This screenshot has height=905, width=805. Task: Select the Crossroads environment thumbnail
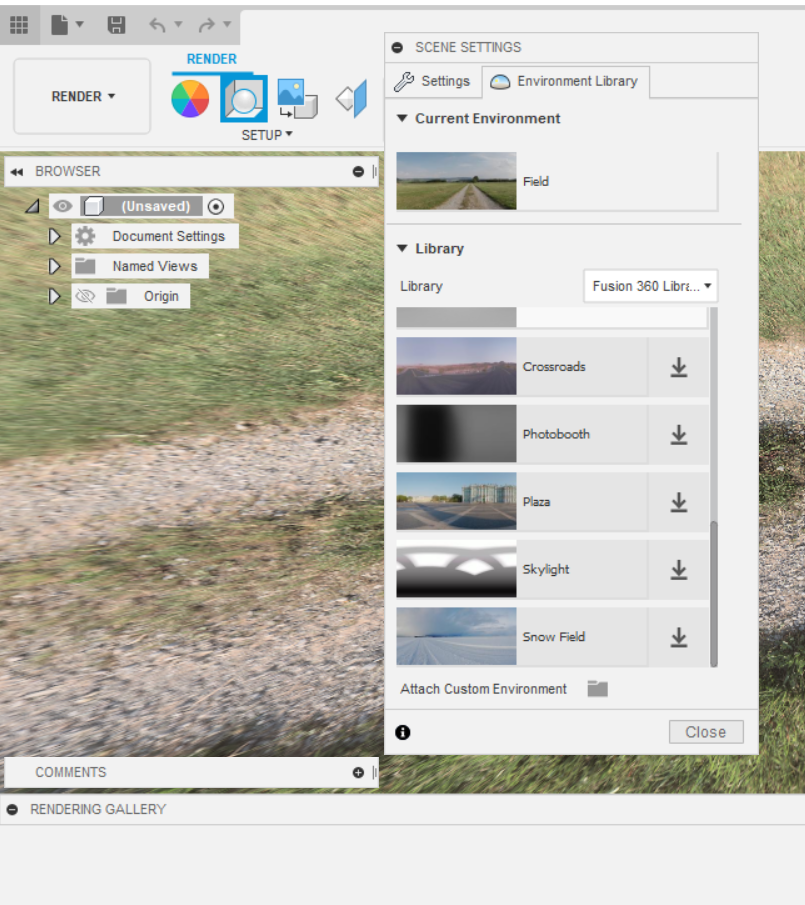[x=456, y=366]
